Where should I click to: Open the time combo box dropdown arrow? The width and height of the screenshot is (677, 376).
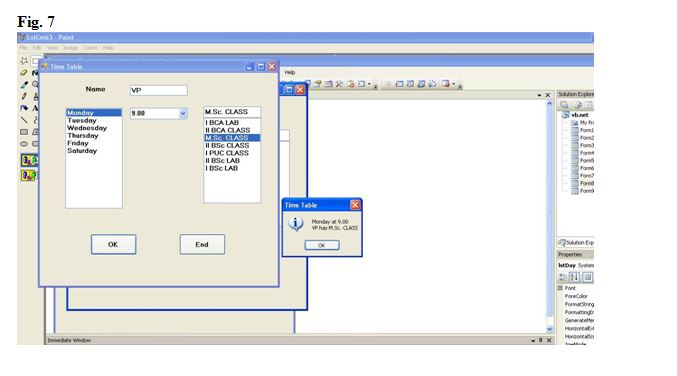[x=183, y=114]
